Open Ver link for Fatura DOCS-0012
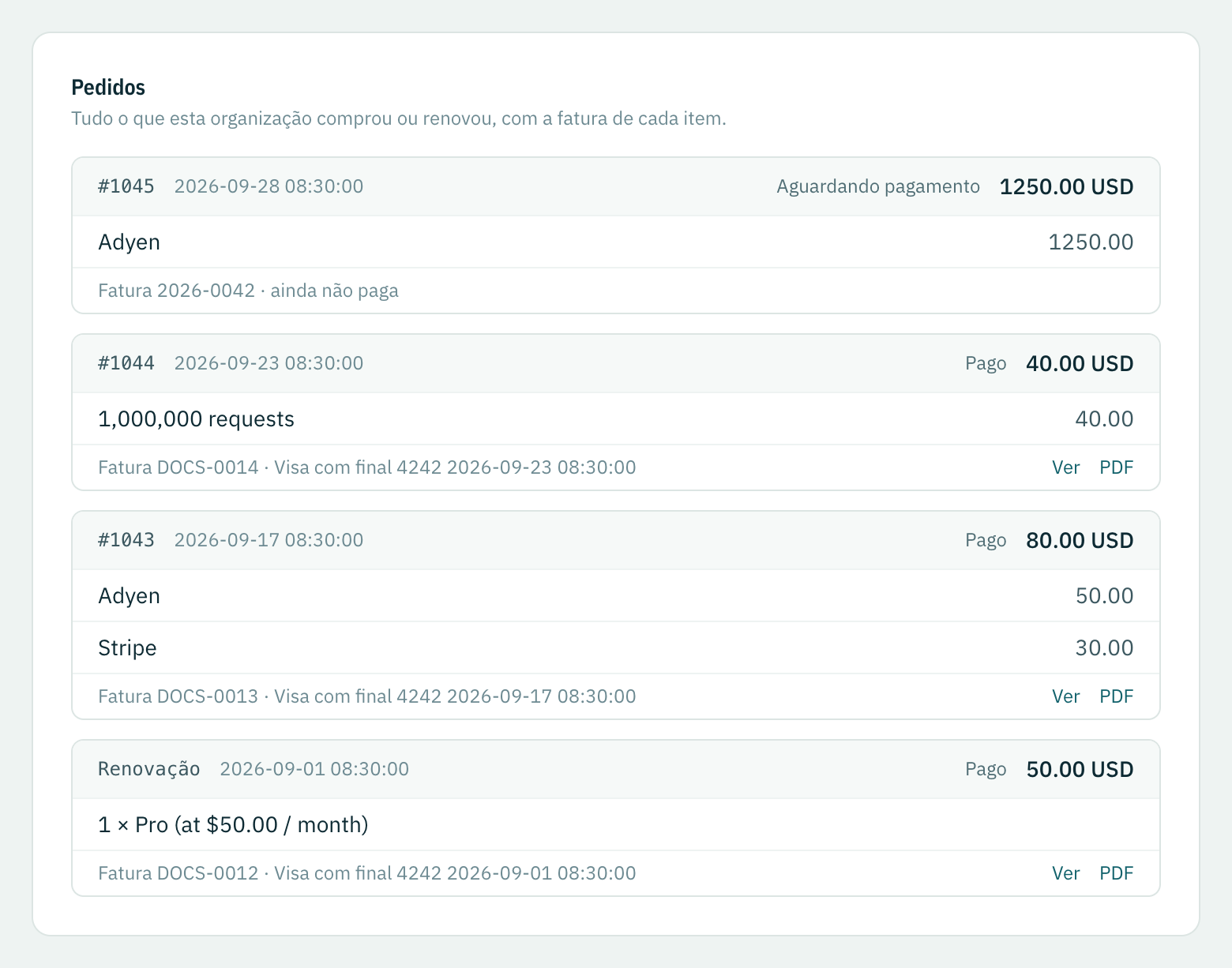The width and height of the screenshot is (1232, 968). (x=1065, y=873)
